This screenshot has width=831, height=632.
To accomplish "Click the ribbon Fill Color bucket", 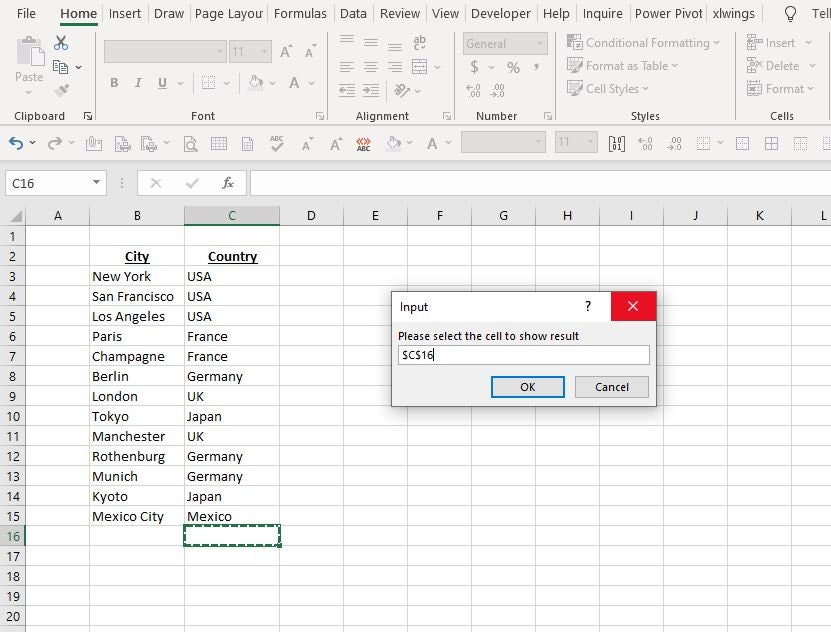I will tap(256, 83).
